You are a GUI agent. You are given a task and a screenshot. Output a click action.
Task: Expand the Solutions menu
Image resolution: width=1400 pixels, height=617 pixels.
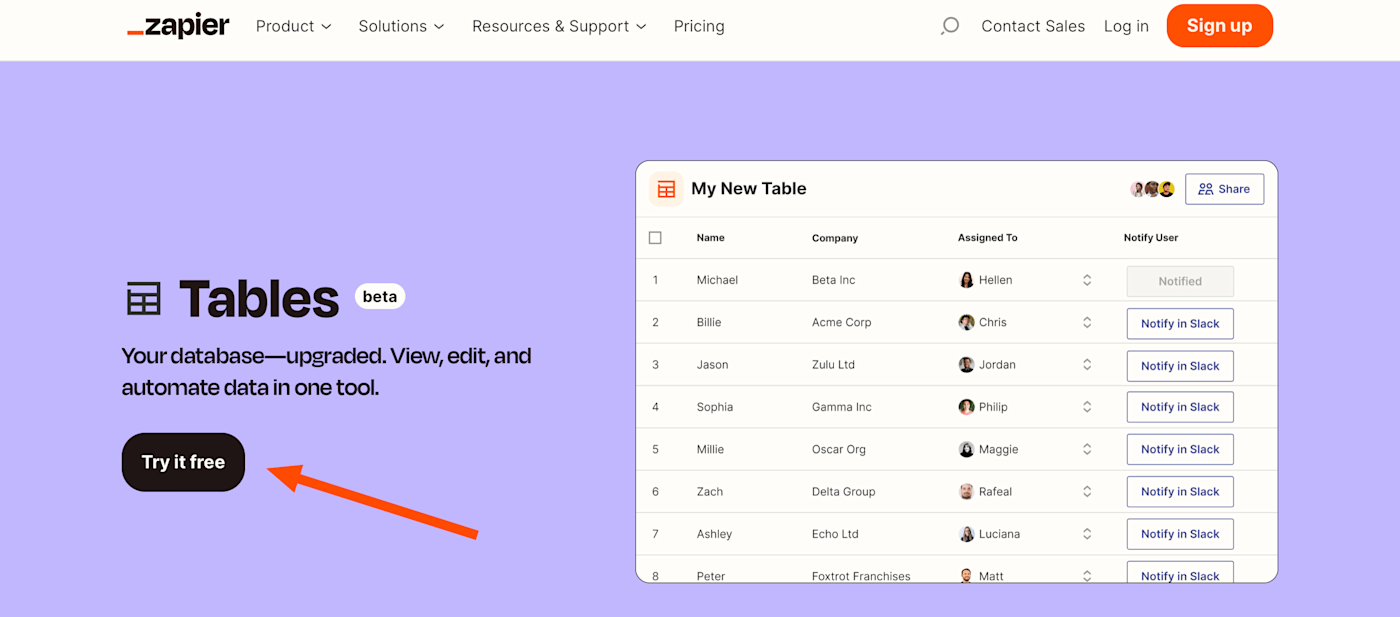tap(401, 26)
